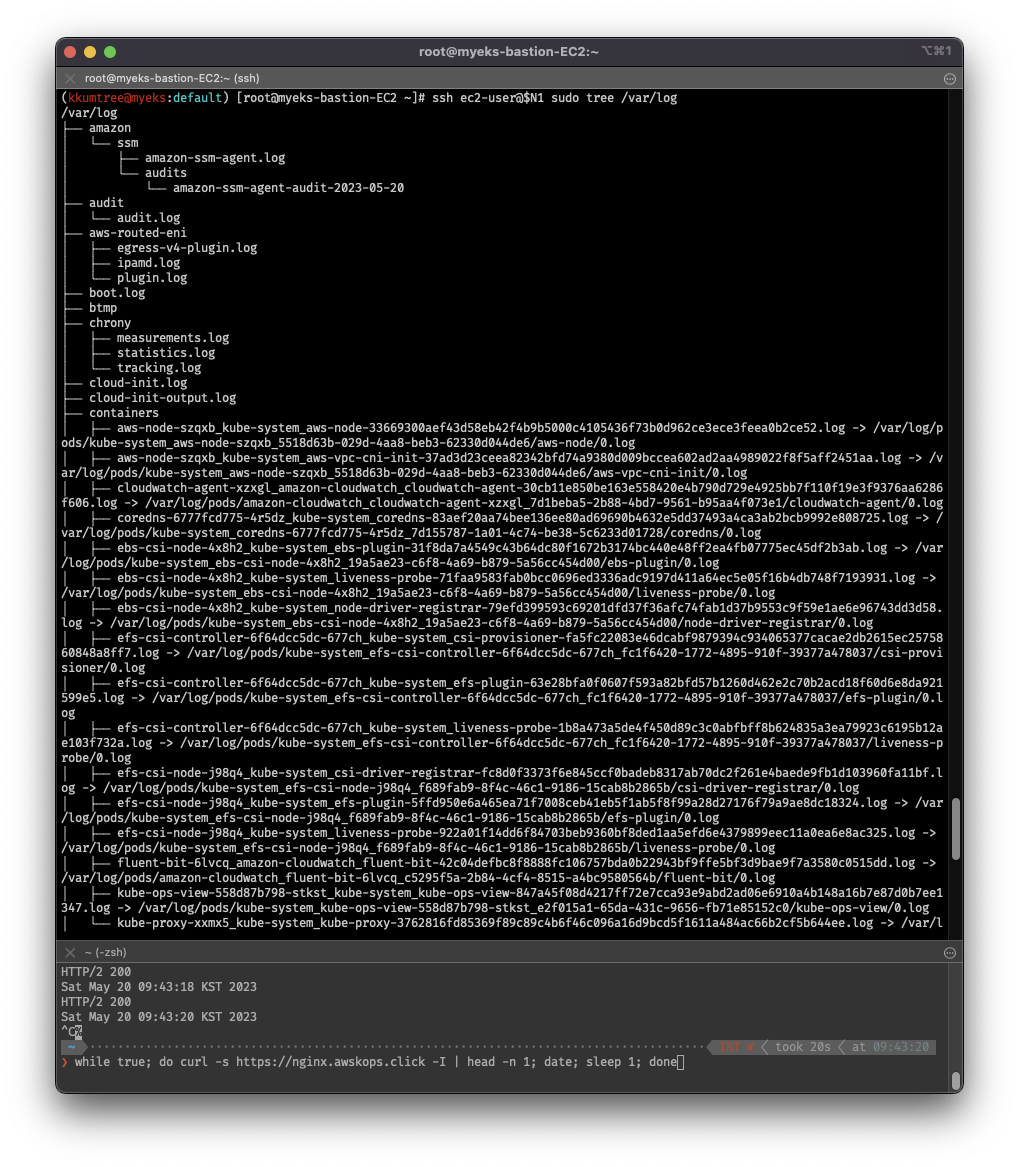Click the '~' directory prompt segment
This screenshot has height=1167, width=1019.
71,1047
